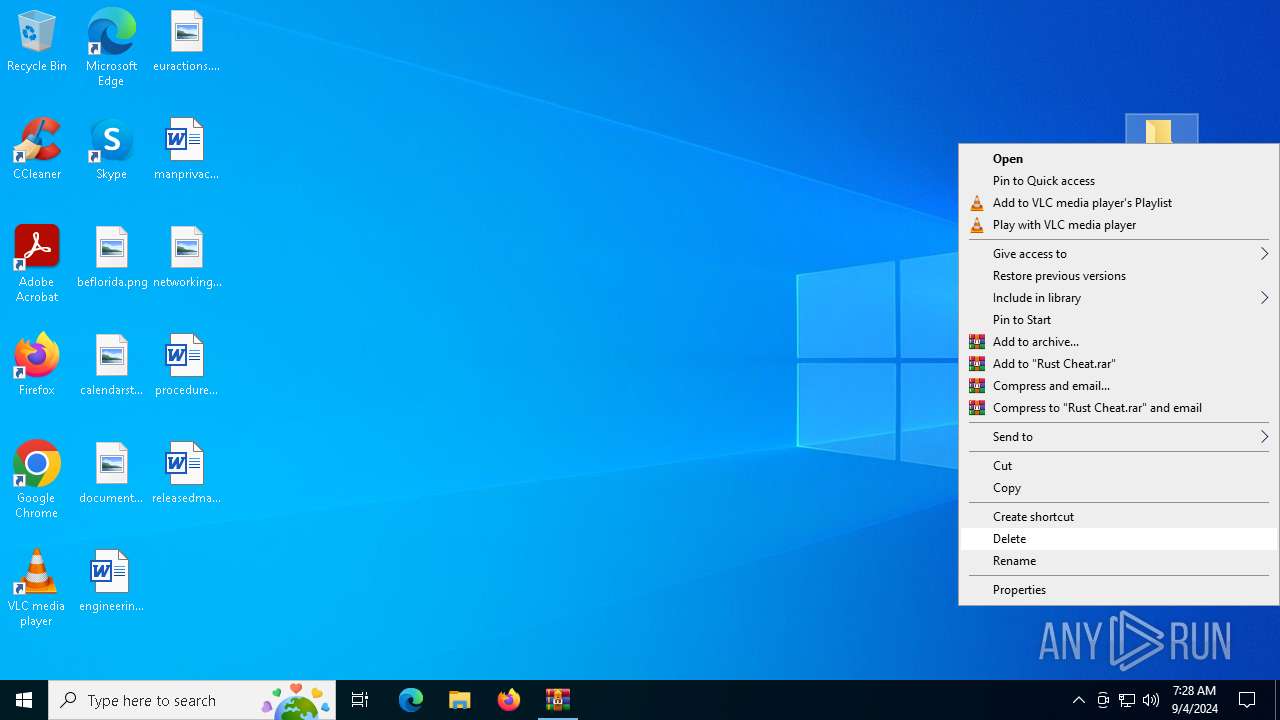Screen dimensions: 1280x720
Task: Choose Rename in the context menu
Action: 1119,561
